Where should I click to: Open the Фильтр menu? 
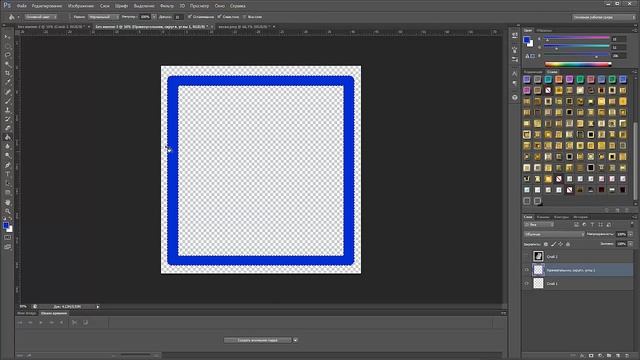coord(167,6)
